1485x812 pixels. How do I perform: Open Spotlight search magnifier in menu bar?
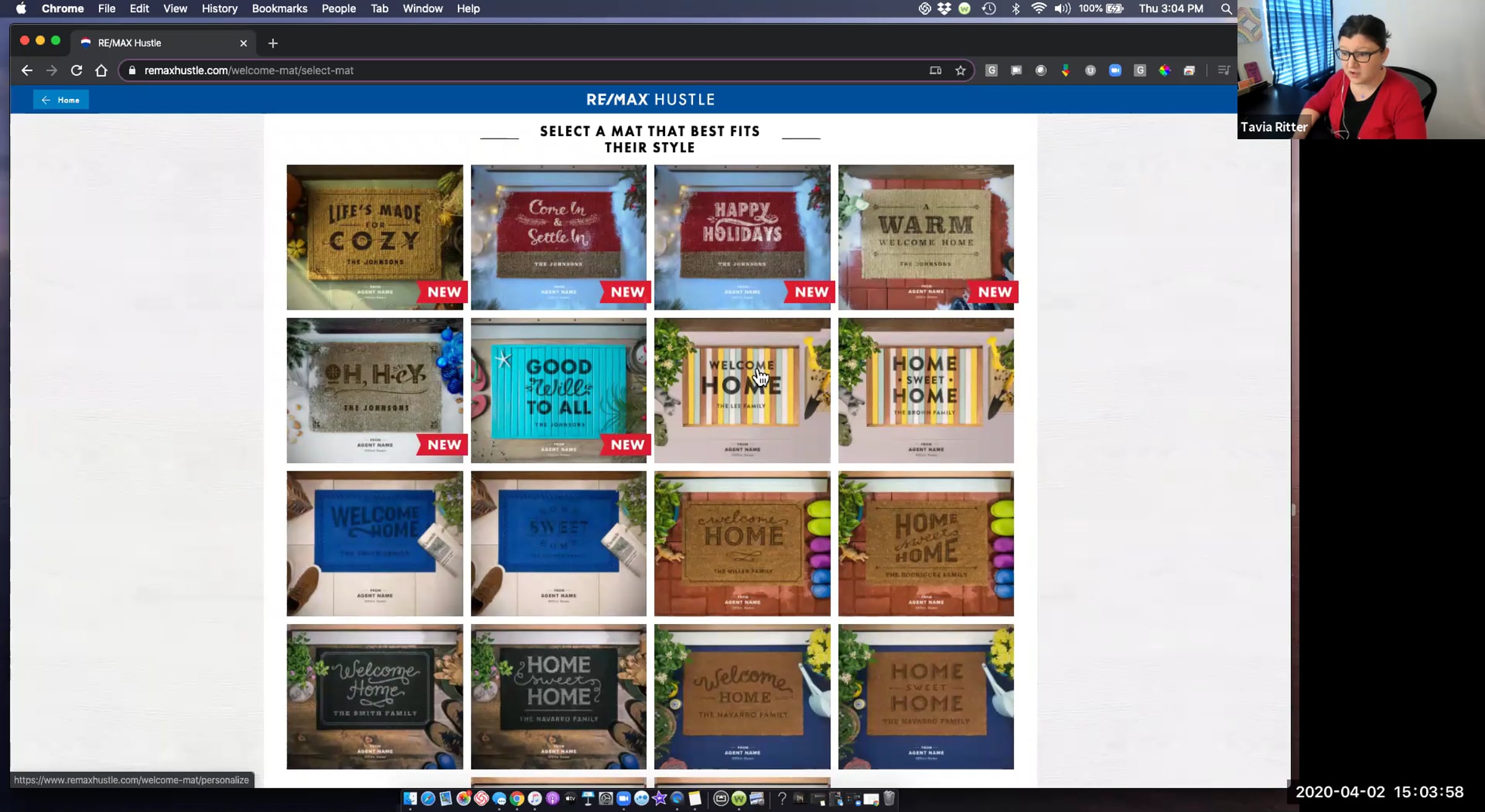(1226, 9)
